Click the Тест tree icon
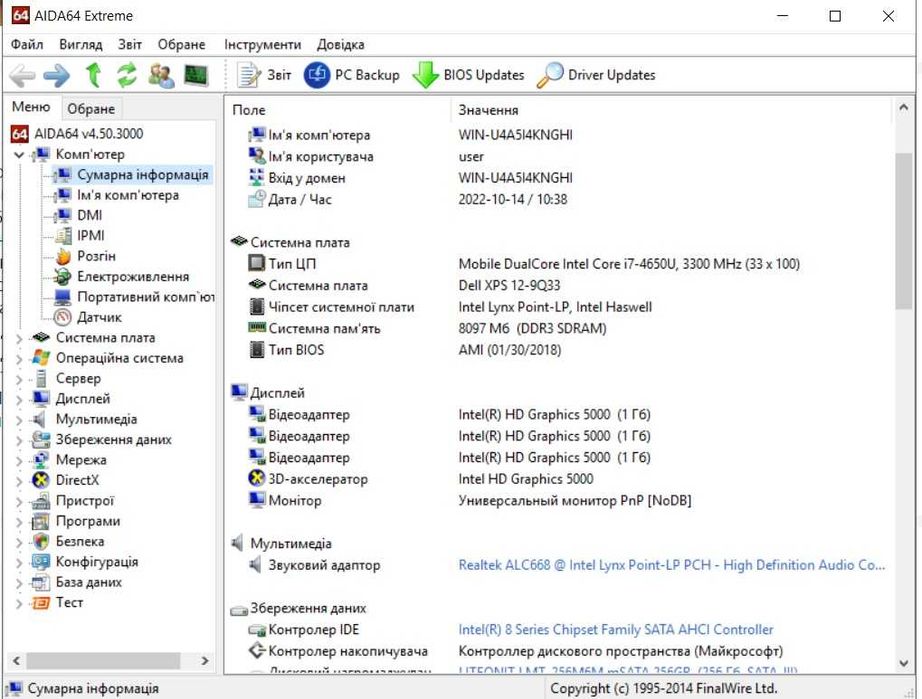The image size is (922, 699). (x=41, y=603)
